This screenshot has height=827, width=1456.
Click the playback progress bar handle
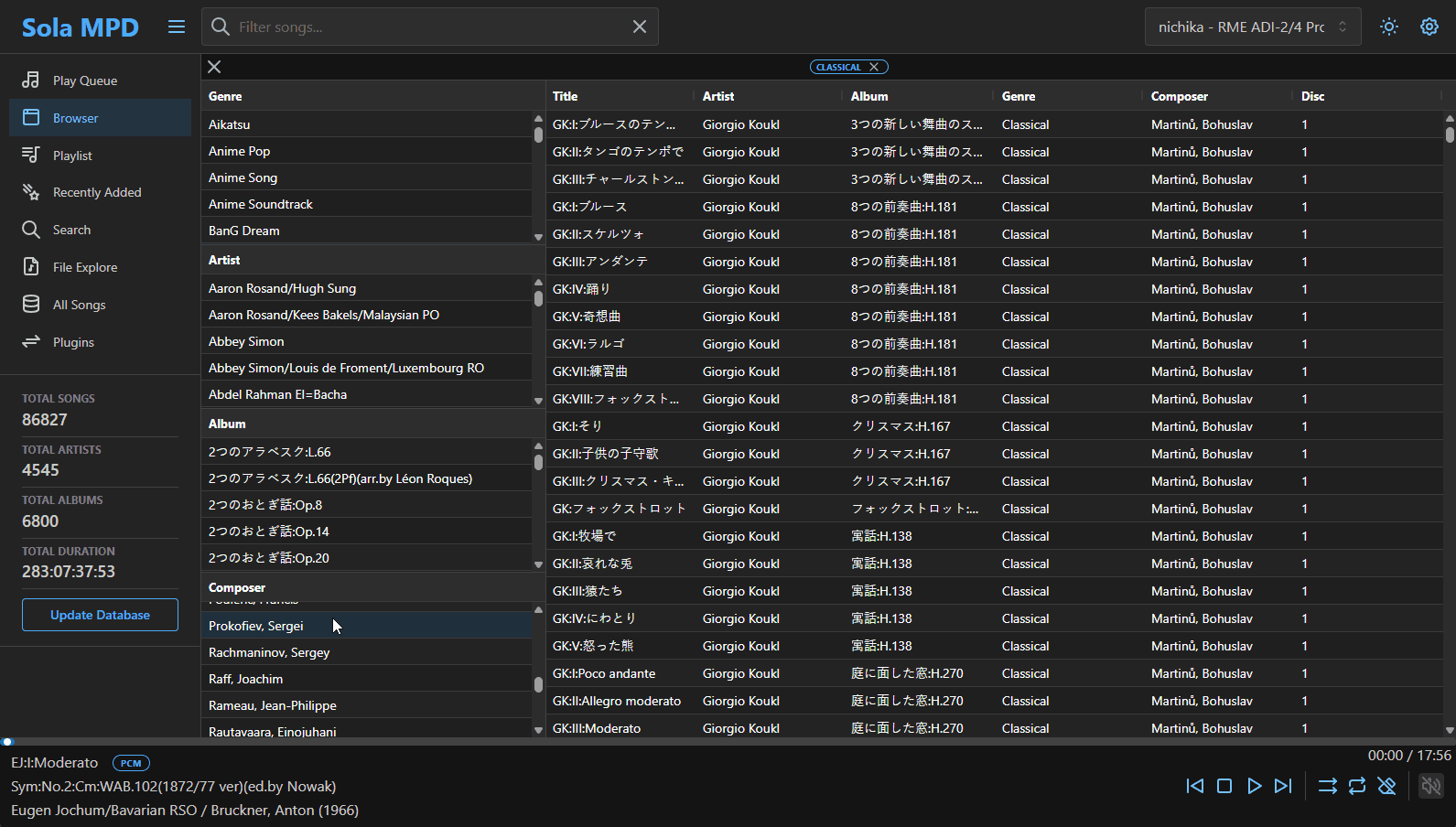click(x=7, y=742)
